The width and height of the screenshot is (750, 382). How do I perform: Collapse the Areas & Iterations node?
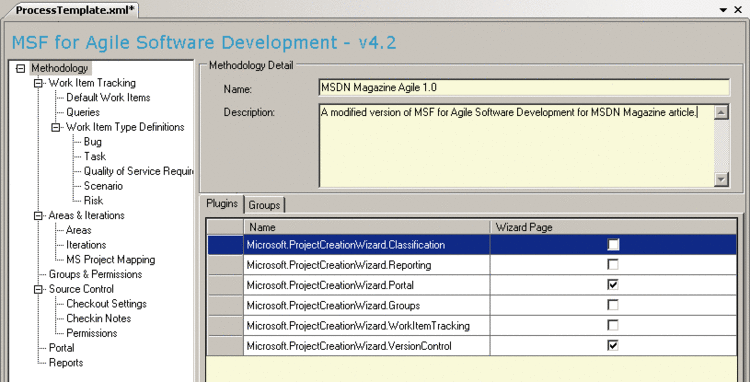38,216
